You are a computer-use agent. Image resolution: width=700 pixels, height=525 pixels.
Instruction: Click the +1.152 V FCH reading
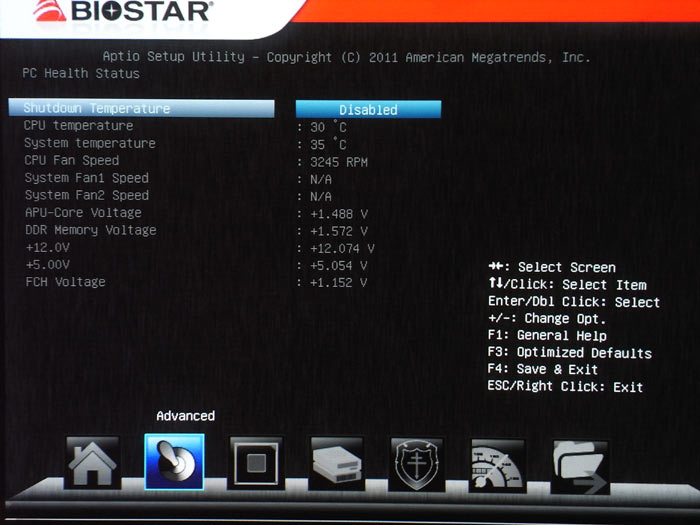[339, 283]
